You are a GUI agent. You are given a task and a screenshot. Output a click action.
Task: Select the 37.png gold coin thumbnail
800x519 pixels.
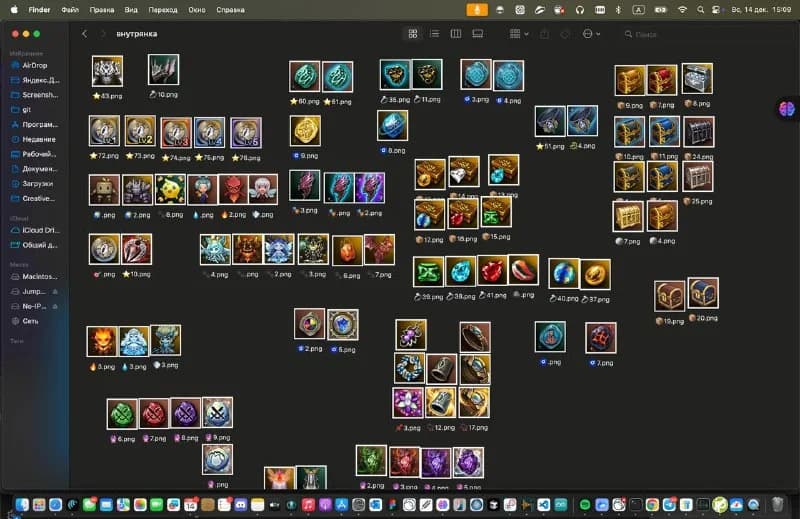(x=595, y=274)
